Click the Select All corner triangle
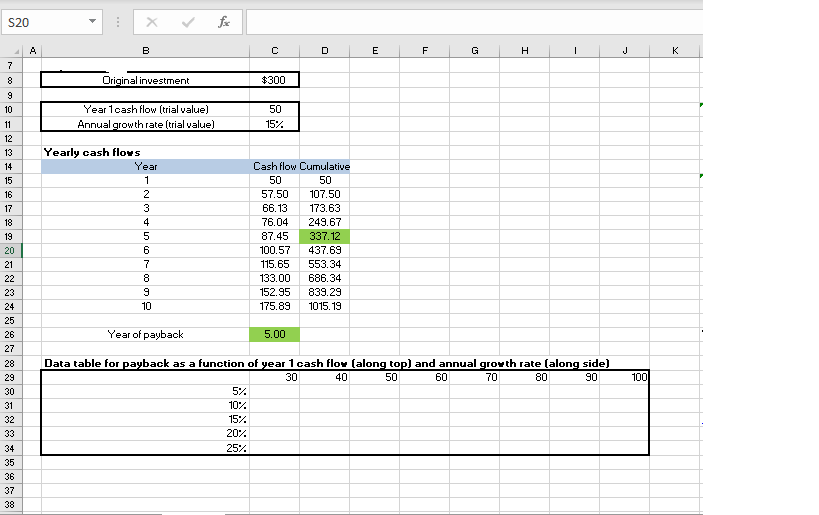The height and width of the screenshot is (515, 819). (x=17, y=51)
